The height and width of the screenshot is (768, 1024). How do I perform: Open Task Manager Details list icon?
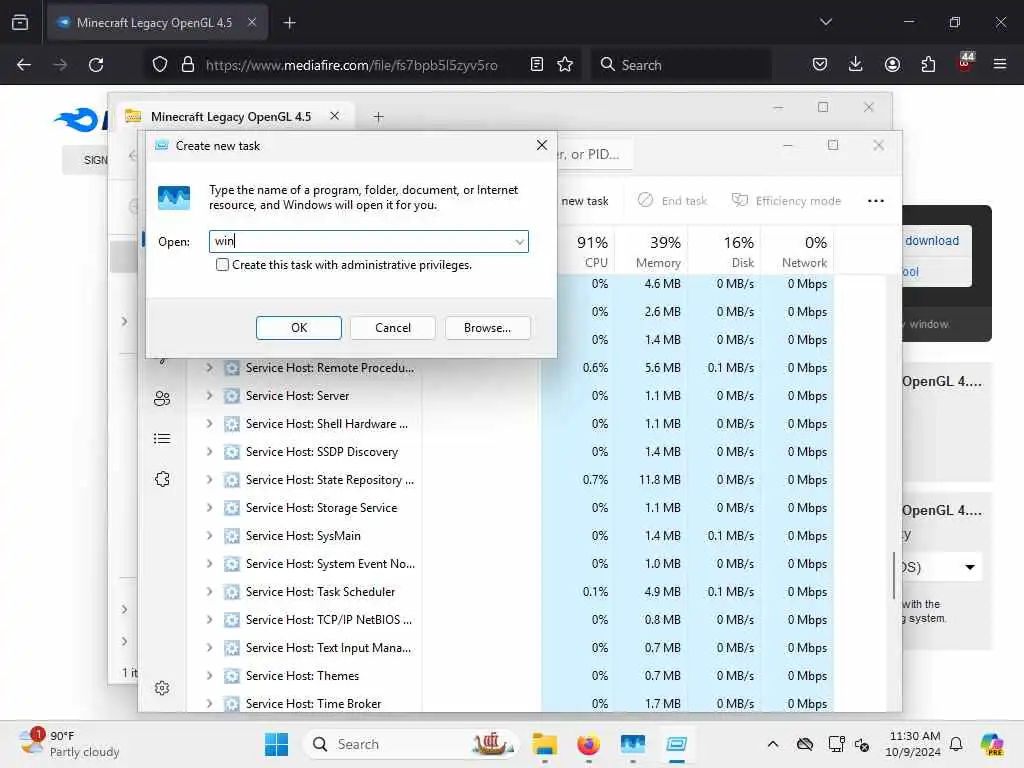(162, 439)
